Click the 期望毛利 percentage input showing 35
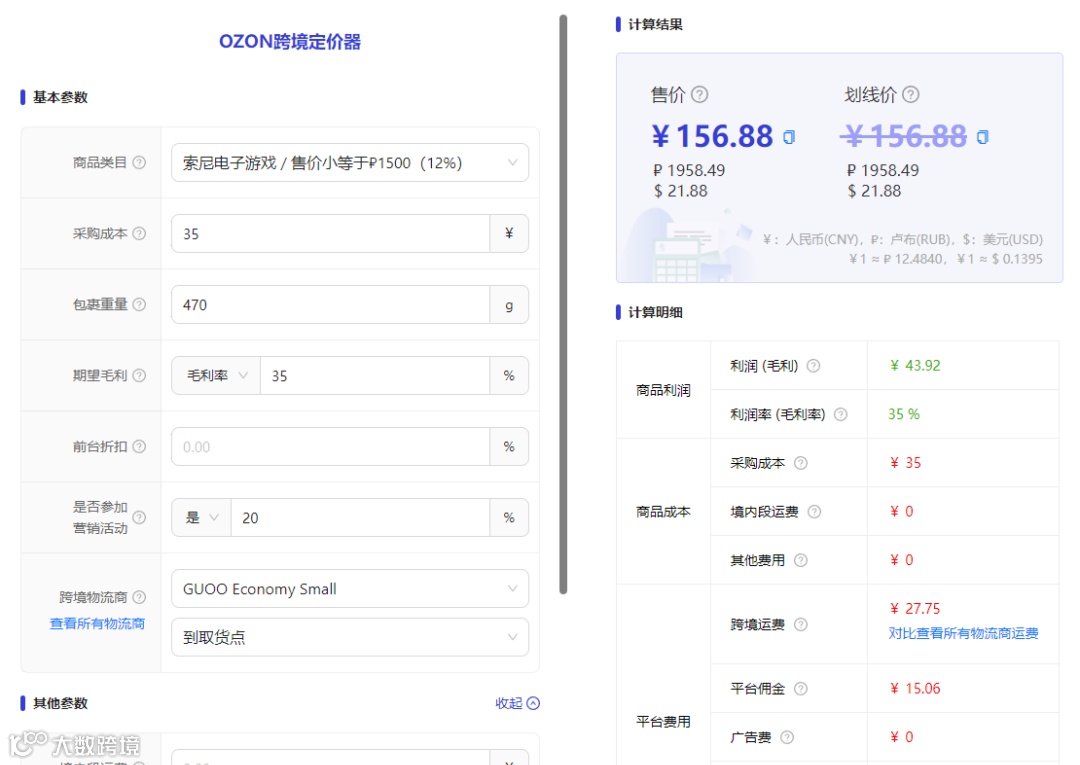The height and width of the screenshot is (765, 1080). (x=375, y=375)
